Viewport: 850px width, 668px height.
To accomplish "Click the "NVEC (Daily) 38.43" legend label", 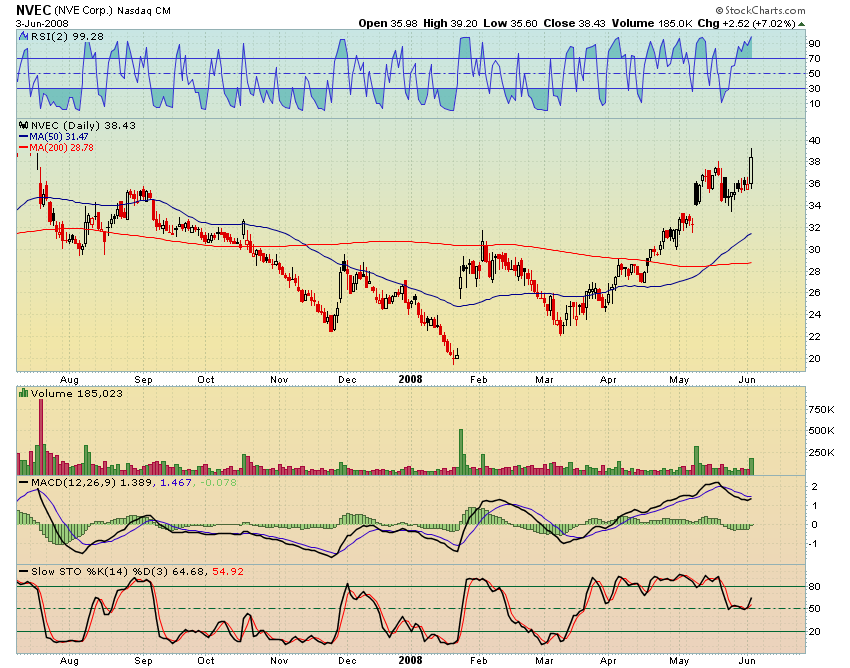I will pyautogui.click(x=83, y=125).
